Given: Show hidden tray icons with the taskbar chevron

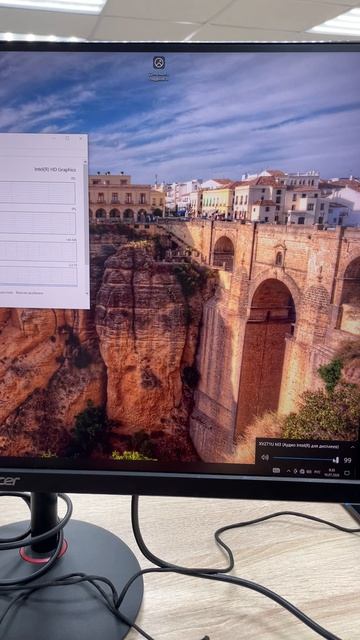Looking at the screenshot, I should point(289,471).
